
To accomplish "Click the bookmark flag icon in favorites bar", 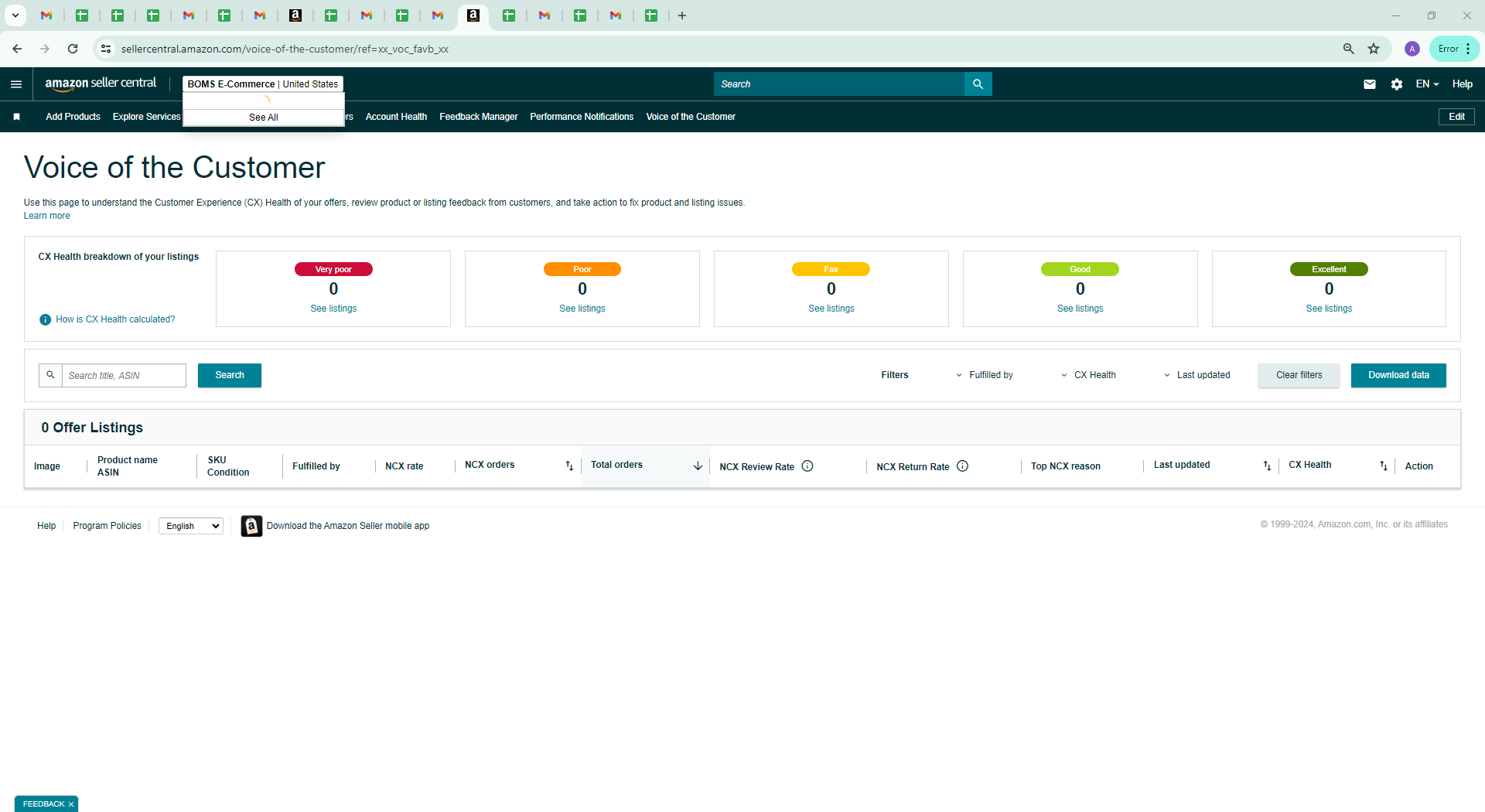I will pyautogui.click(x=16, y=117).
